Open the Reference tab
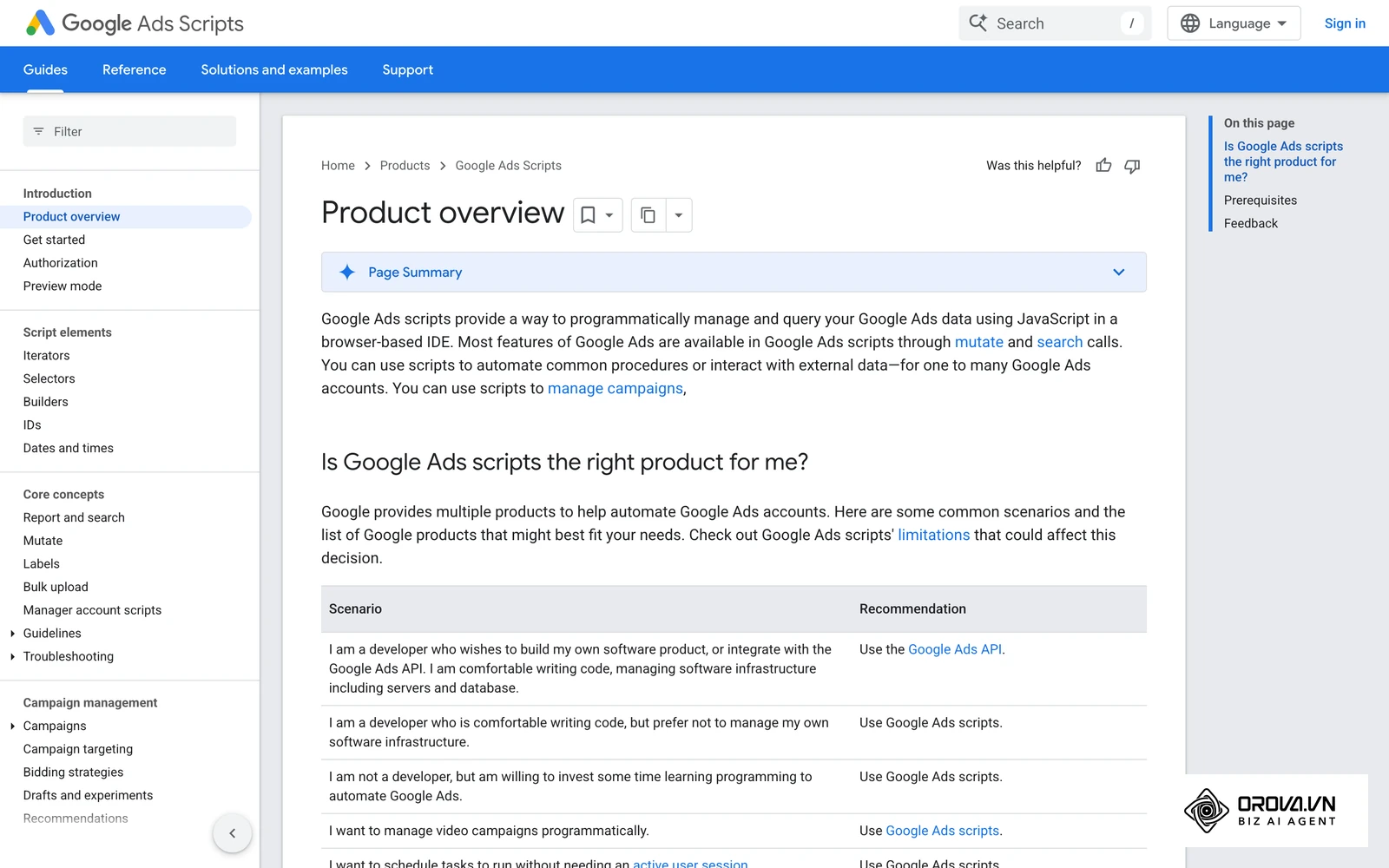 (x=134, y=69)
